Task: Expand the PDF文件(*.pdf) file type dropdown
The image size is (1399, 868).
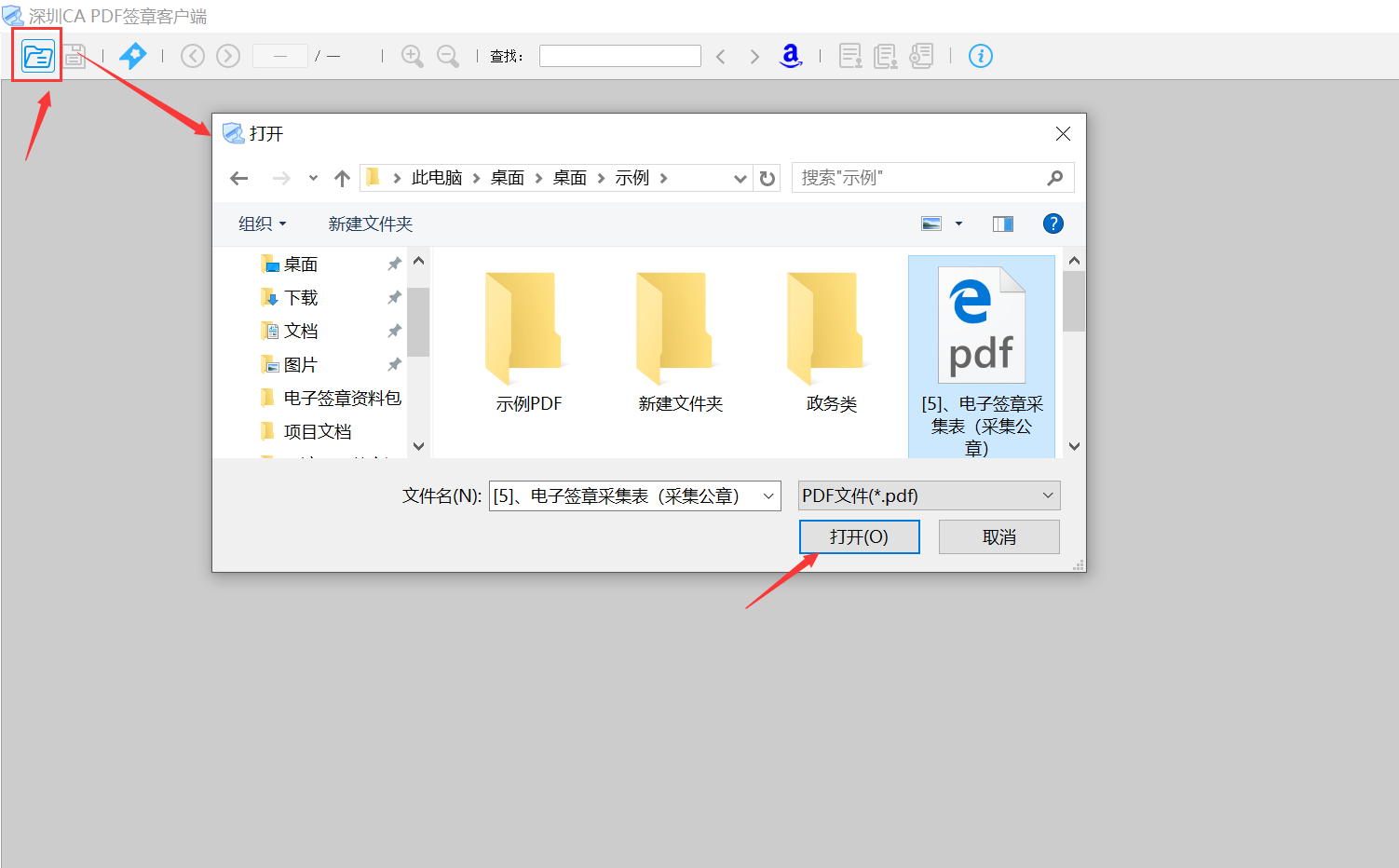Action: 929,495
